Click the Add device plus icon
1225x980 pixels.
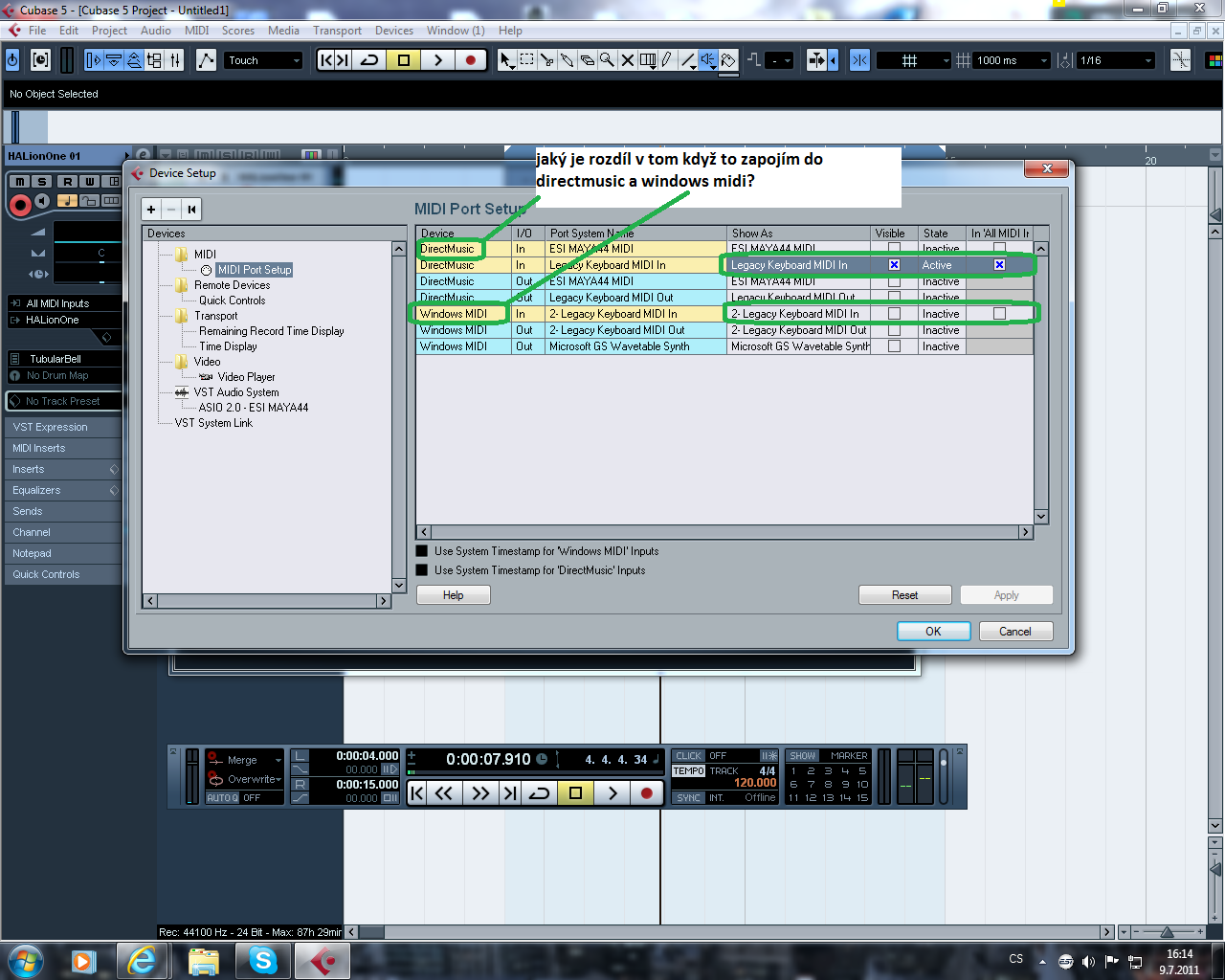151,210
